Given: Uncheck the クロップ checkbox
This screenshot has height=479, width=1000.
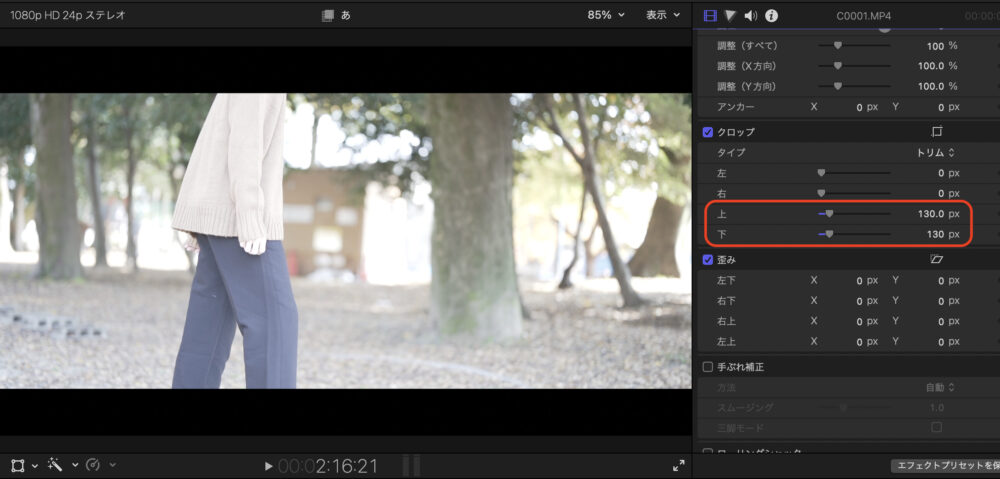Looking at the screenshot, I should (x=708, y=132).
